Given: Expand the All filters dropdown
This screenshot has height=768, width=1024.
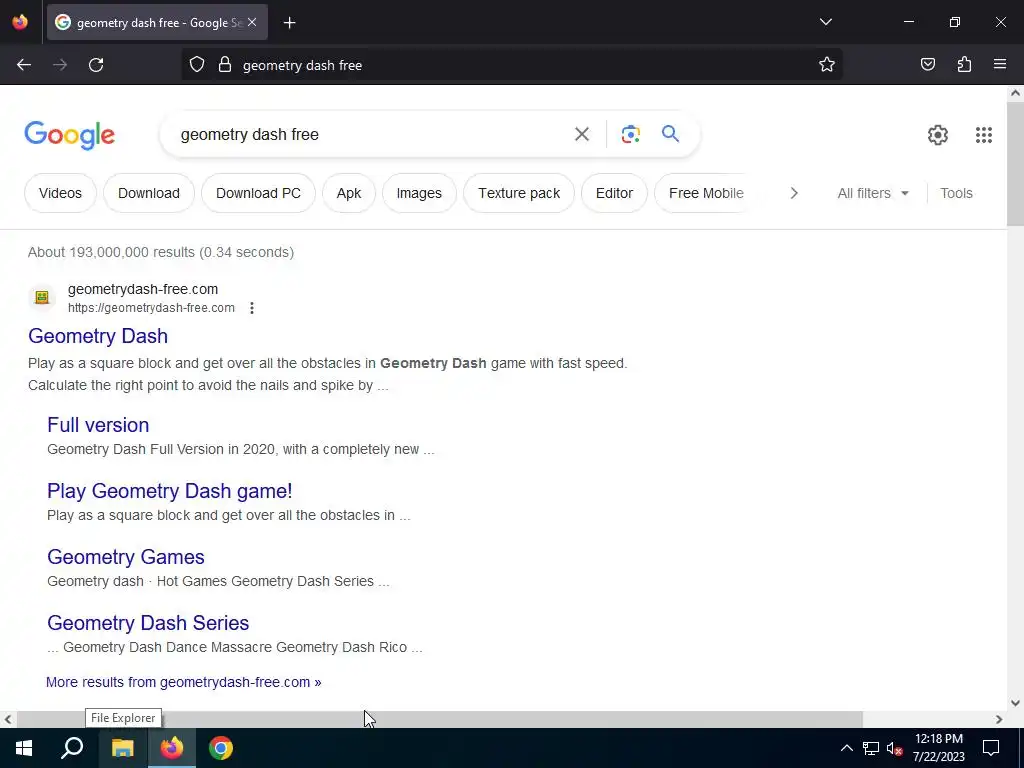Looking at the screenshot, I should pyautogui.click(x=872, y=193).
